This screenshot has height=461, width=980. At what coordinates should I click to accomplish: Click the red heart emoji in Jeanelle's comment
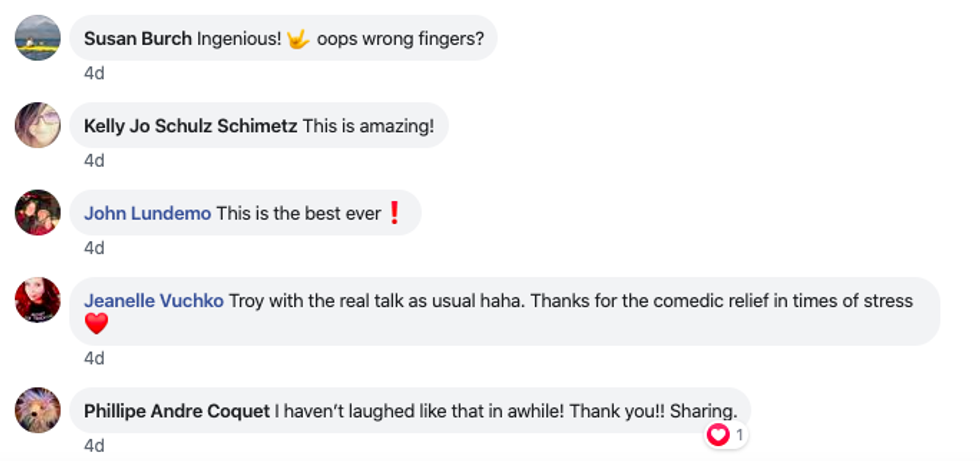pyautogui.click(x=96, y=324)
